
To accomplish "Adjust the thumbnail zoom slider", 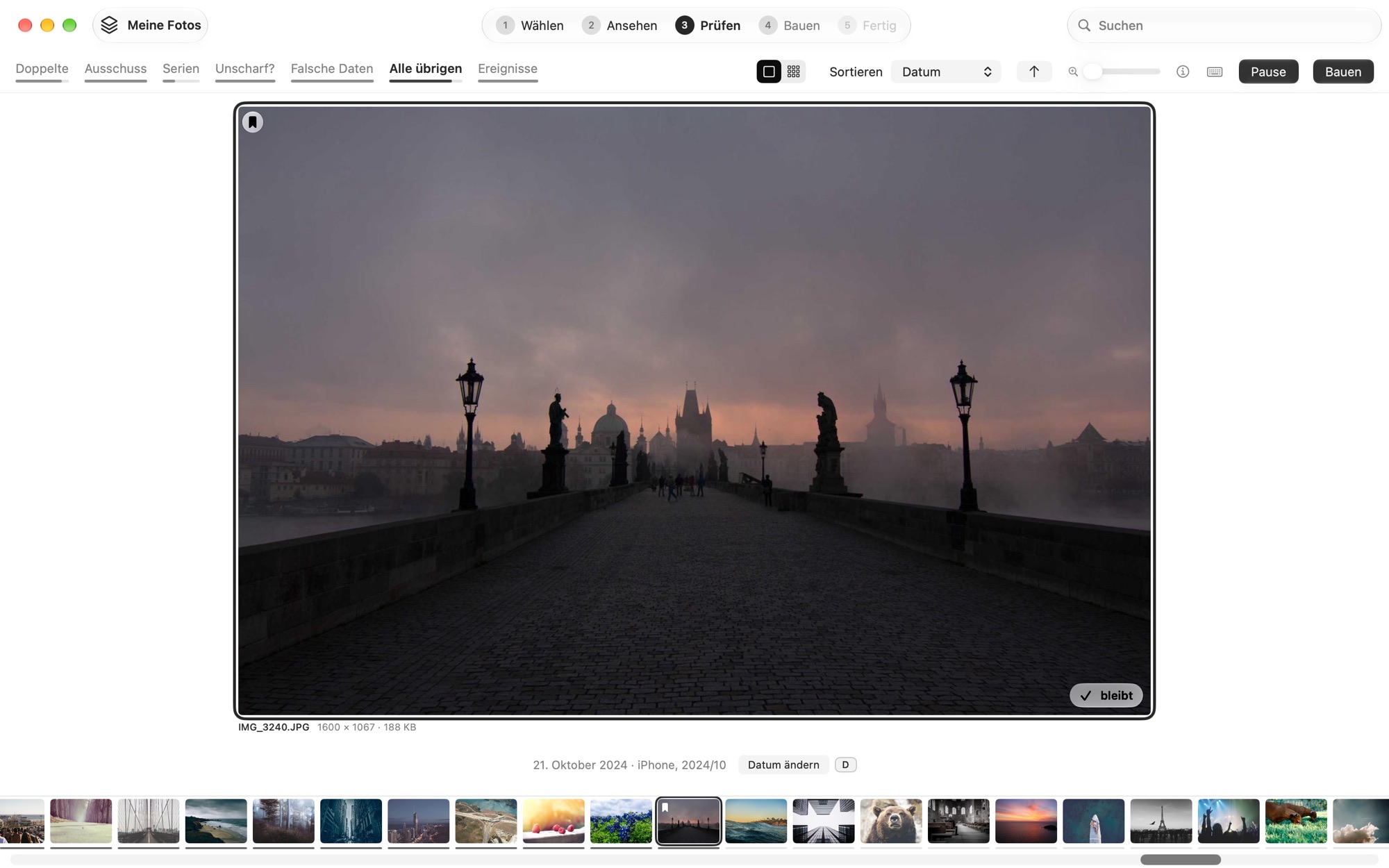I will point(1123,72).
